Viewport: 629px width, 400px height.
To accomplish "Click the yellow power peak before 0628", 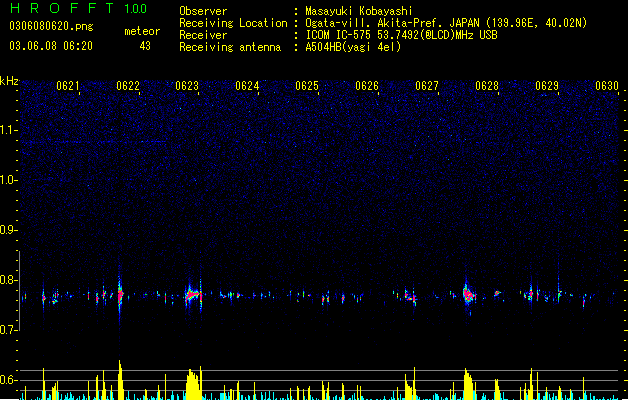I will point(468,384).
